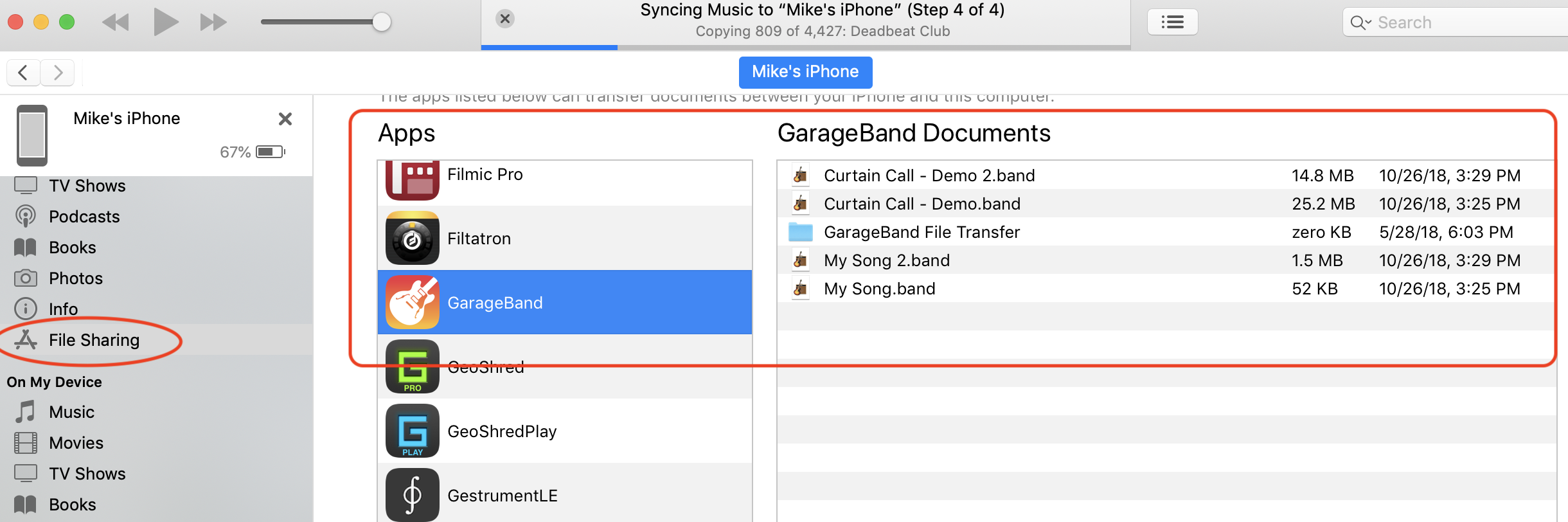Click the GarageBand guitar app icon
1568x522 pixels.
click(413, 302)
